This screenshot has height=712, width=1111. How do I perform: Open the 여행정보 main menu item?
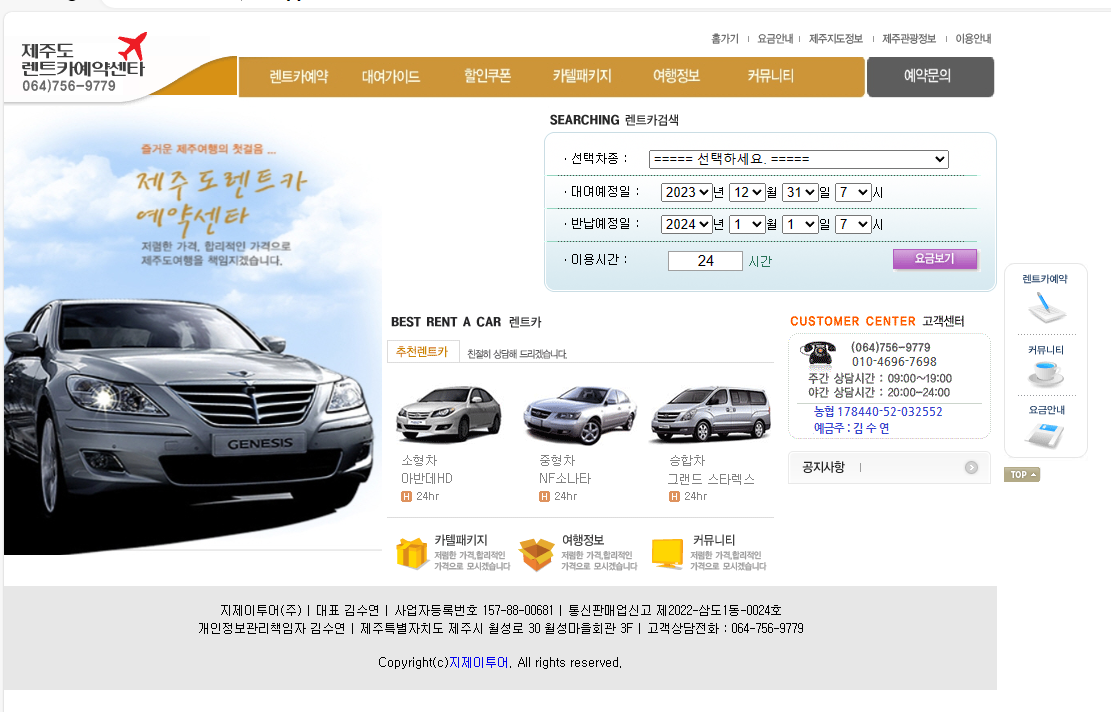[677, 76]
